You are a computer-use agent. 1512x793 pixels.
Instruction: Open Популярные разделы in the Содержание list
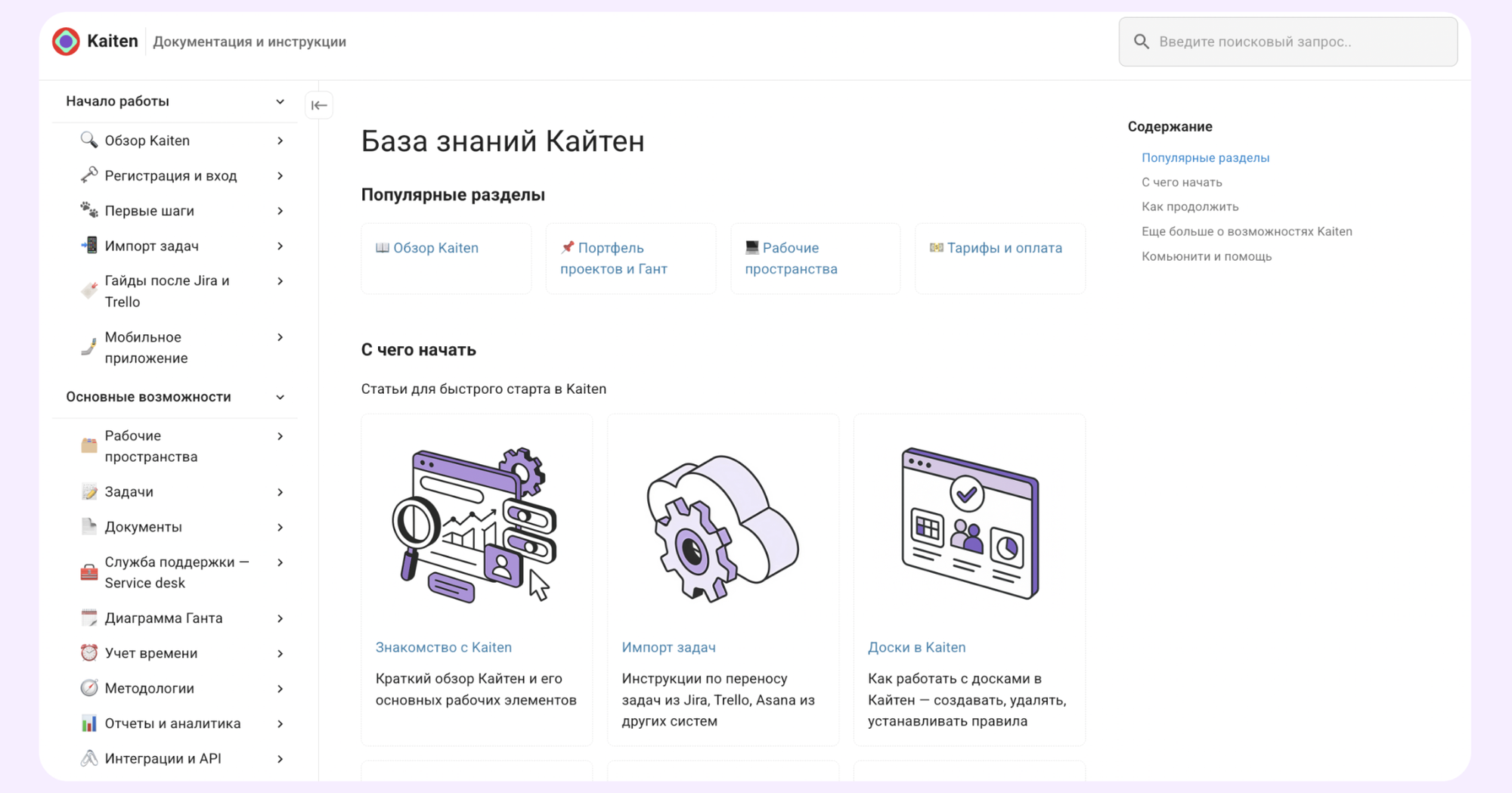pos(1205,157)
